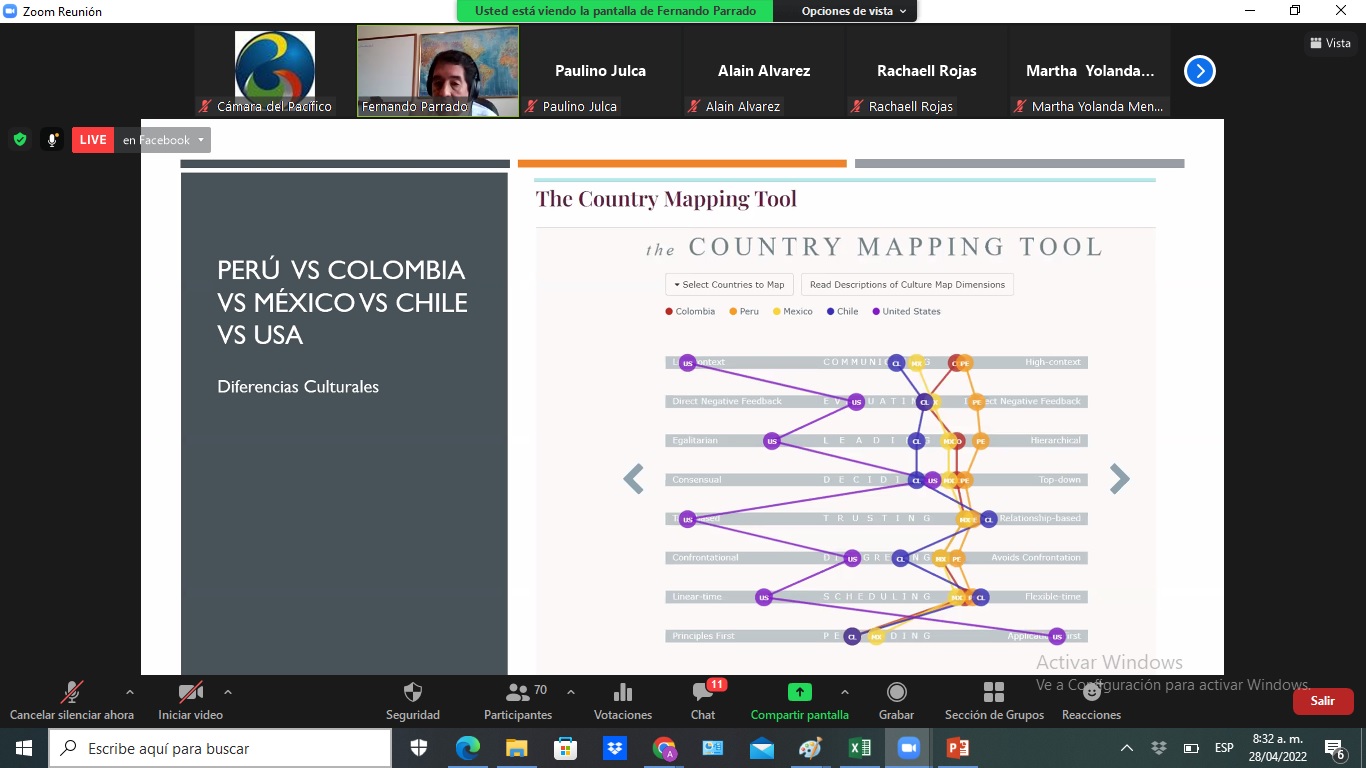The width and height of the screenshot is (1366, 768).
Task: Go to previous slide with left chevron
Action: tap(633, 479)
